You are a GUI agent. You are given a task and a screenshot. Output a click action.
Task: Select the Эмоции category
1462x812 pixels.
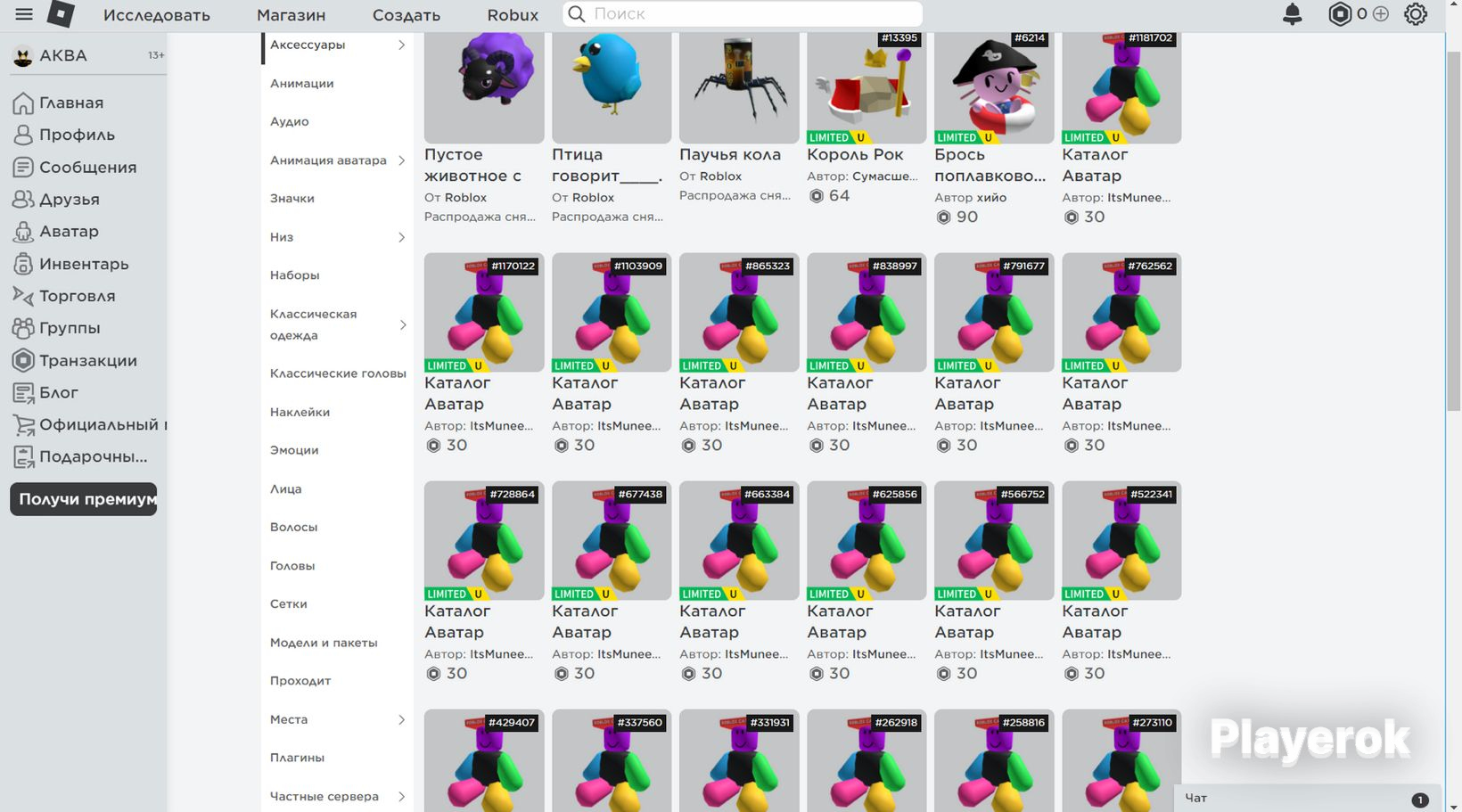tap(294, 450)
